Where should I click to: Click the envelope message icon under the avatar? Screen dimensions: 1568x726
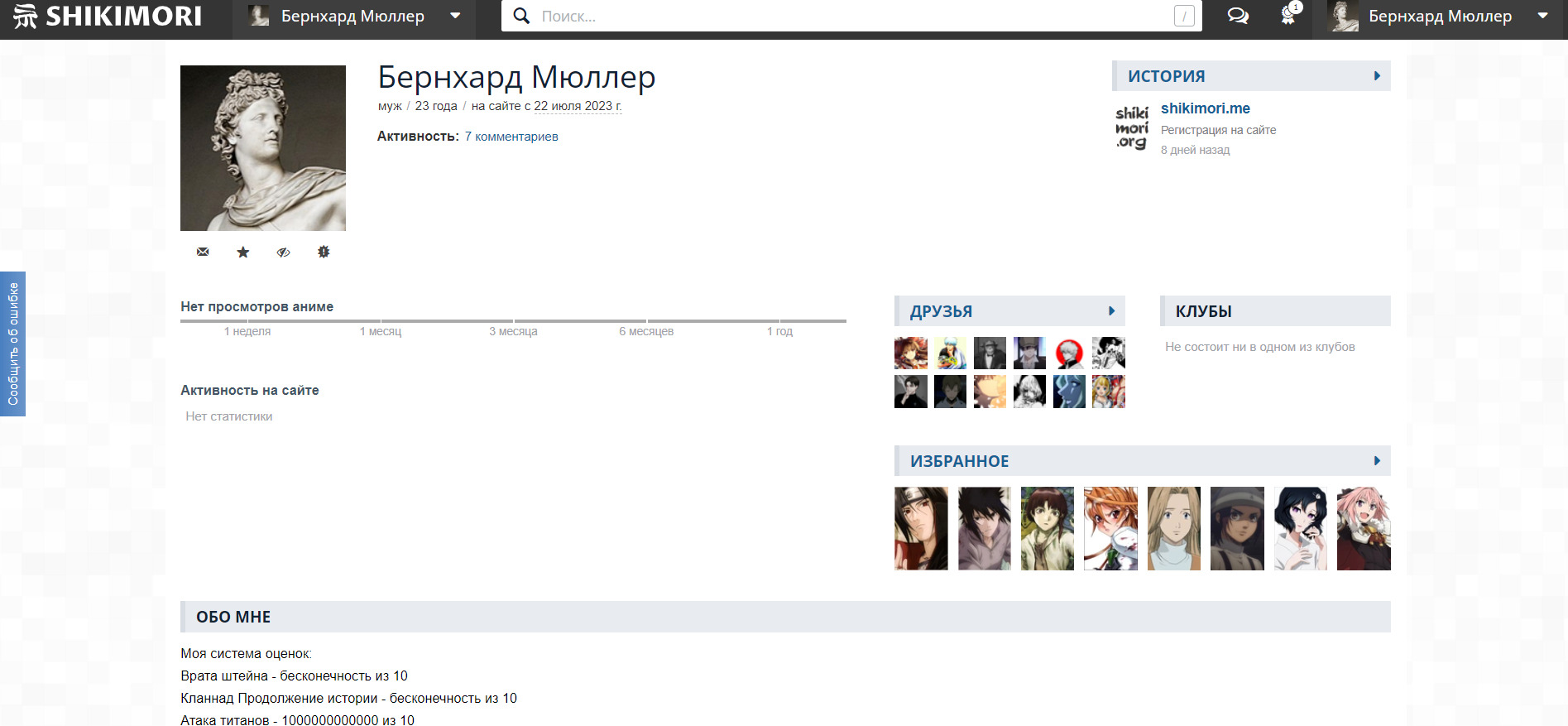[203, 252]
